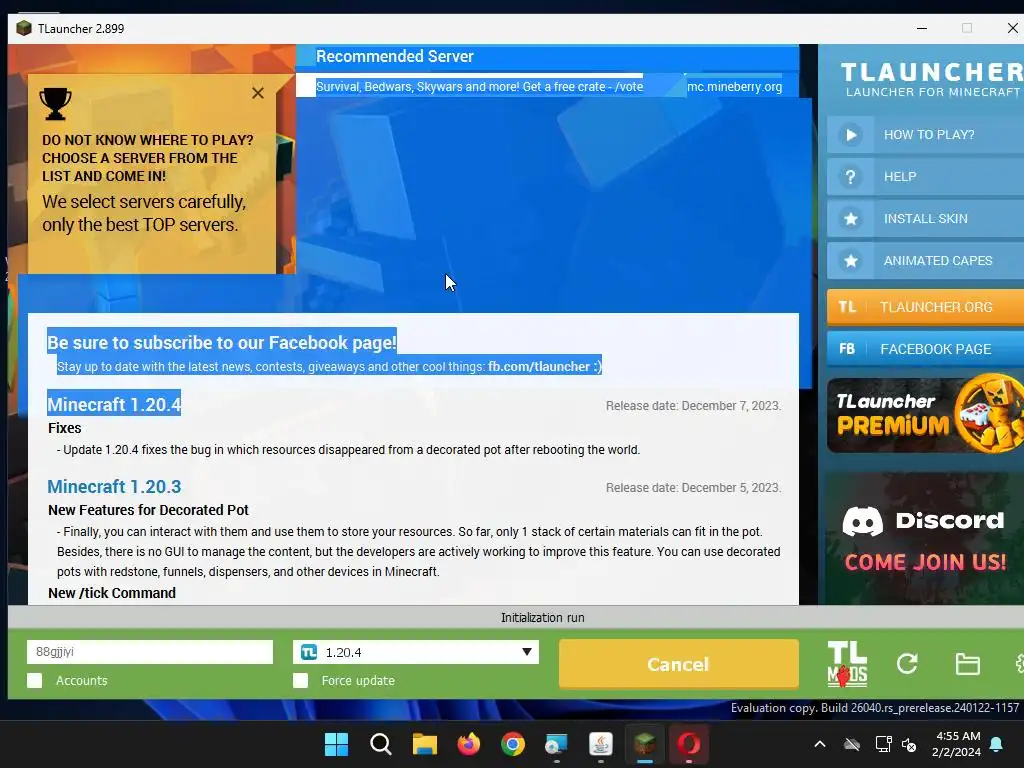Viewport: 1024px width, 768px height.
Task: Click the Survival, Bedwars, Skywars server description
Action: [479, 87]
